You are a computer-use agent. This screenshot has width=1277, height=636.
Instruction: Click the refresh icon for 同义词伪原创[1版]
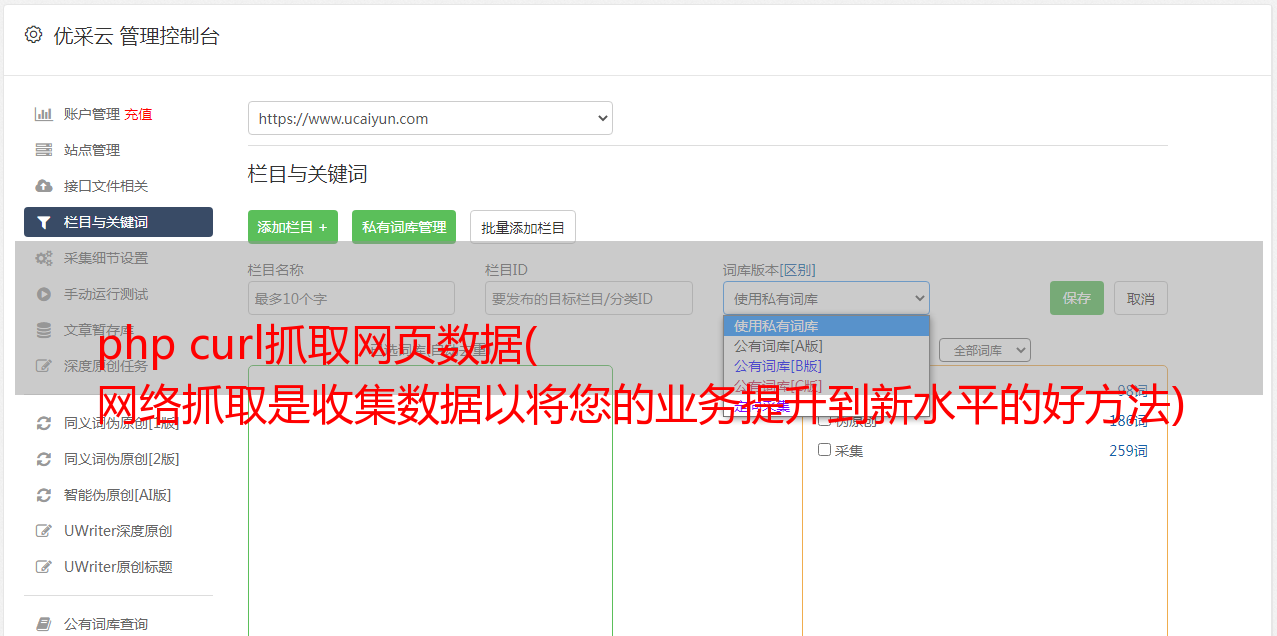point(43,423)
